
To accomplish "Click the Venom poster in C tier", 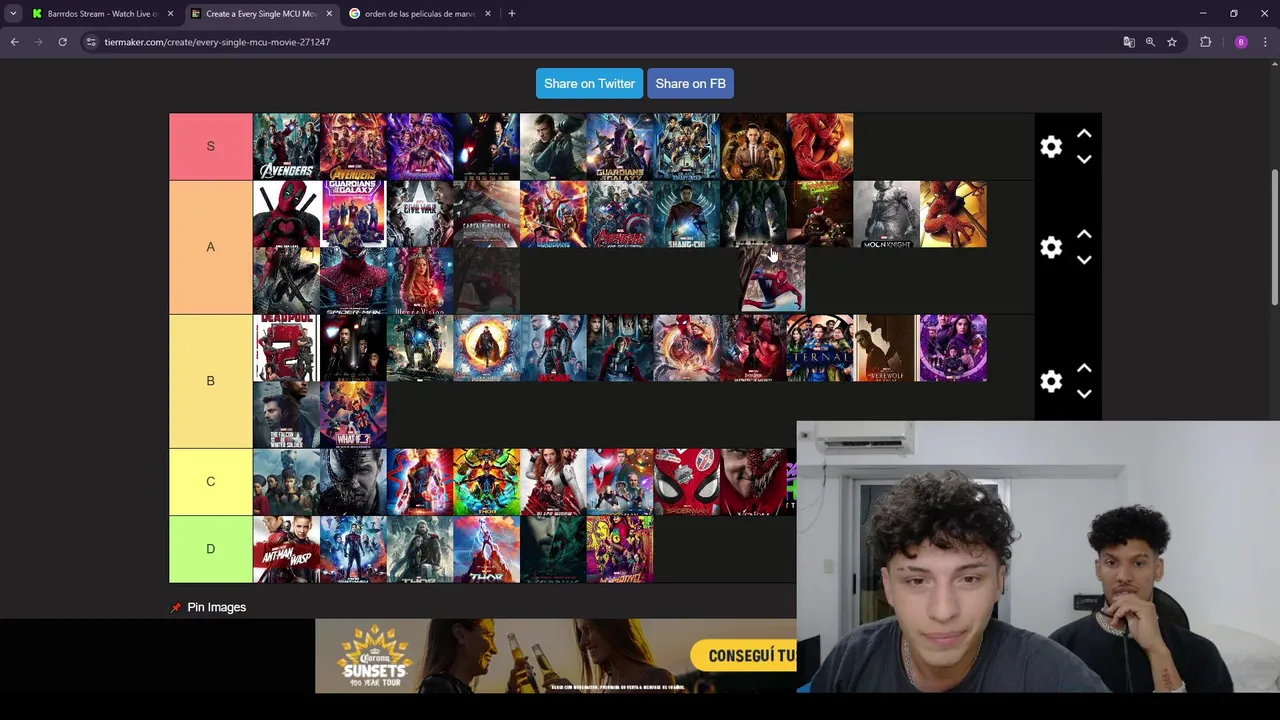I will (353, 482).
